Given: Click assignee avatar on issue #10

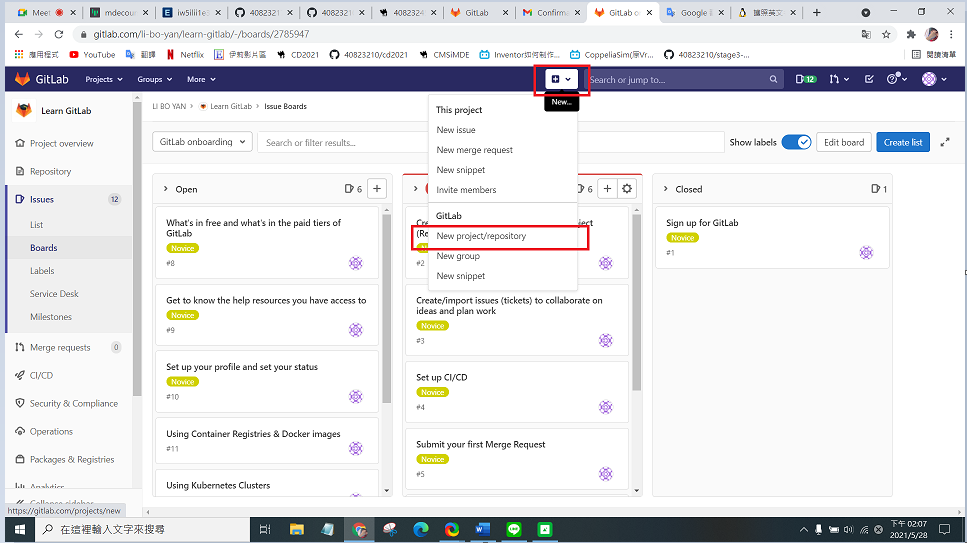Looking at the screenshot, I should tap(356, 396).
